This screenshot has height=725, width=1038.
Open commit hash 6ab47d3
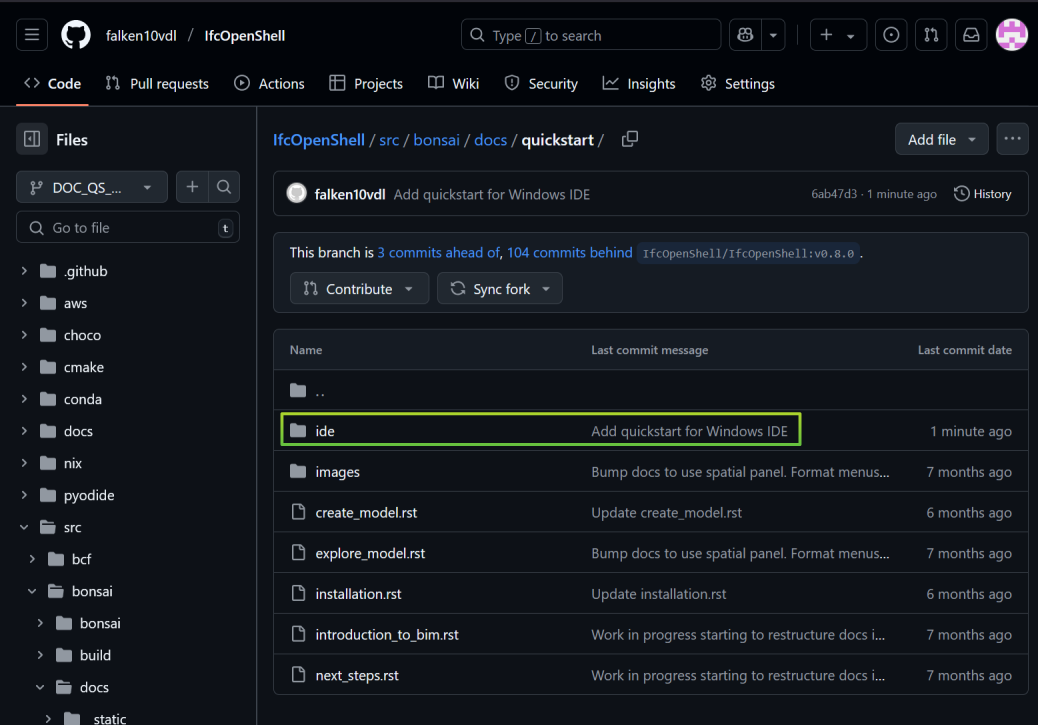tap(833, 194)
